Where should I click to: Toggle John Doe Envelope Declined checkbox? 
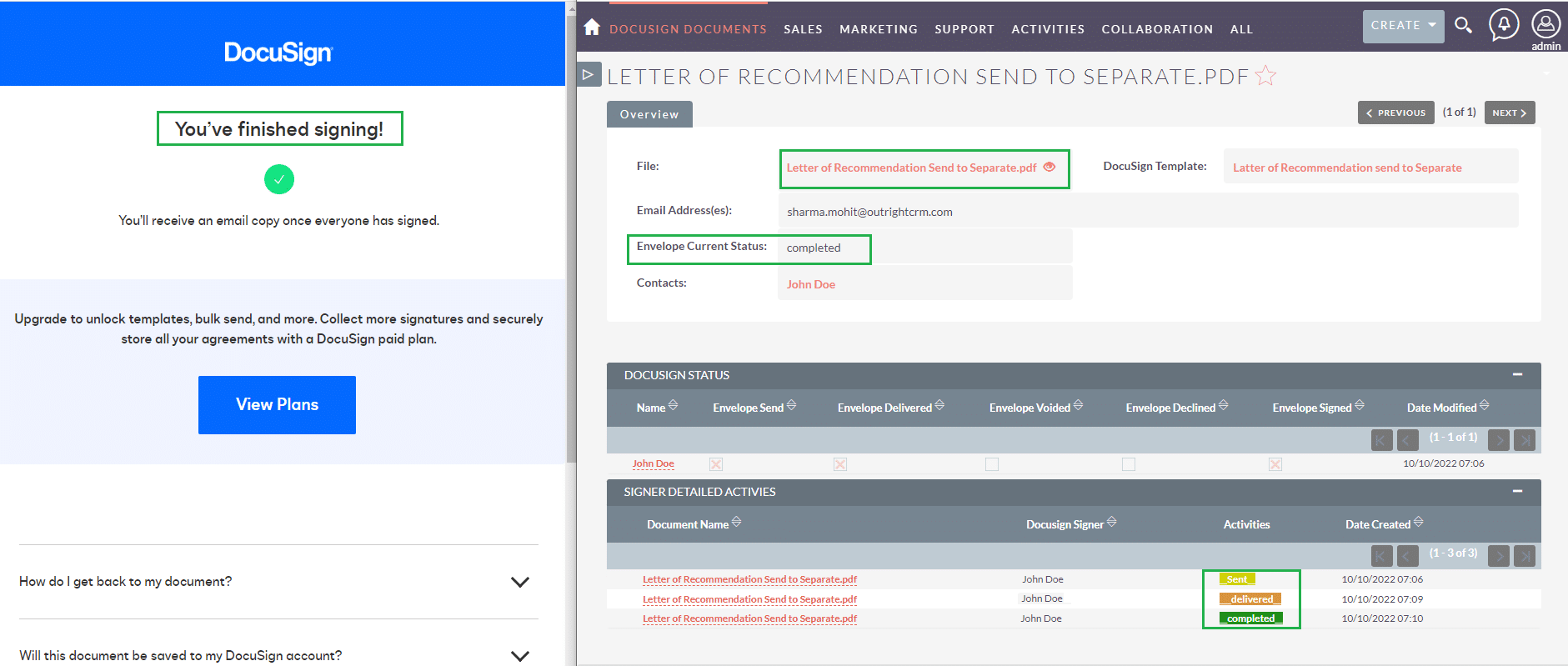(x=1129, y=463)
